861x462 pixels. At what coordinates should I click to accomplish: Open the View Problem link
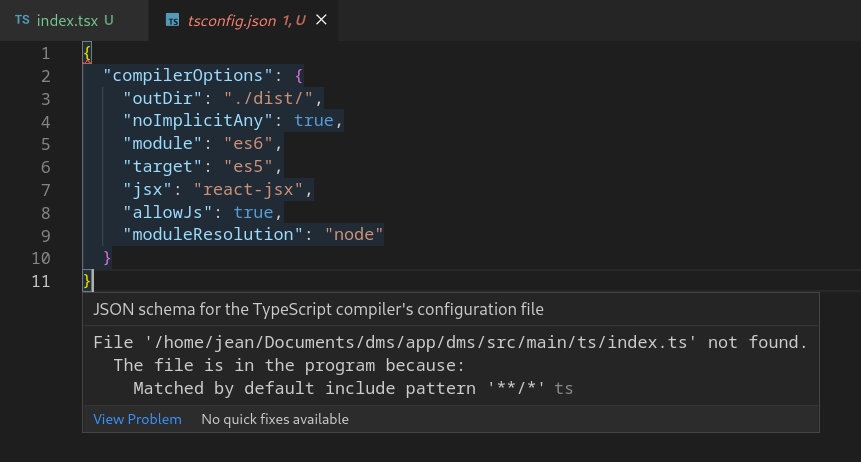tap(137, 419)
